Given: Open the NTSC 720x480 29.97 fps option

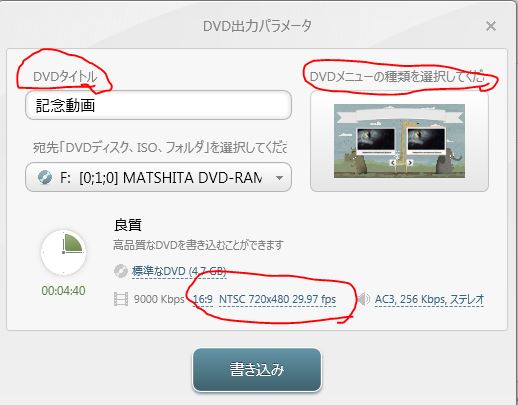Looking at the screenshot, I should tap(277, 299).
